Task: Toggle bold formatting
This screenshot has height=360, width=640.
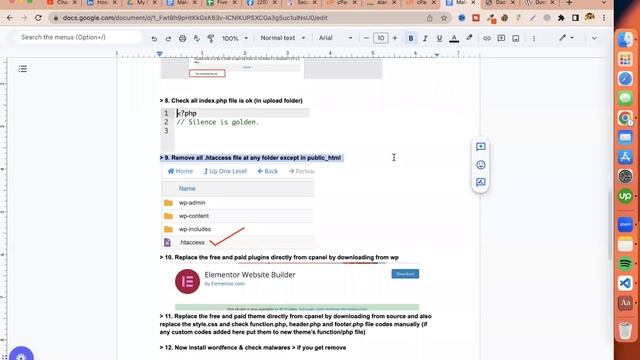Action: click(x=411, y=38)
